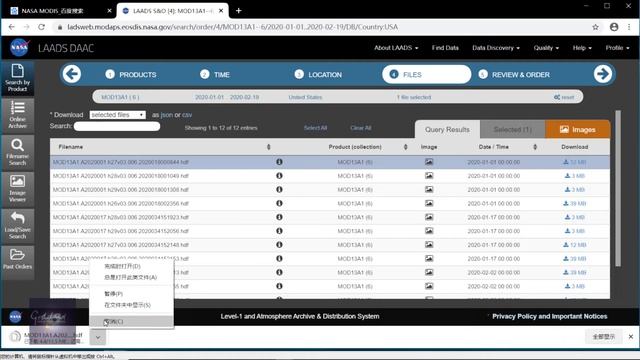Click 全部显示 on the downloads bar
This screenshot has width=640, height=360.
(x=603, y=337)
